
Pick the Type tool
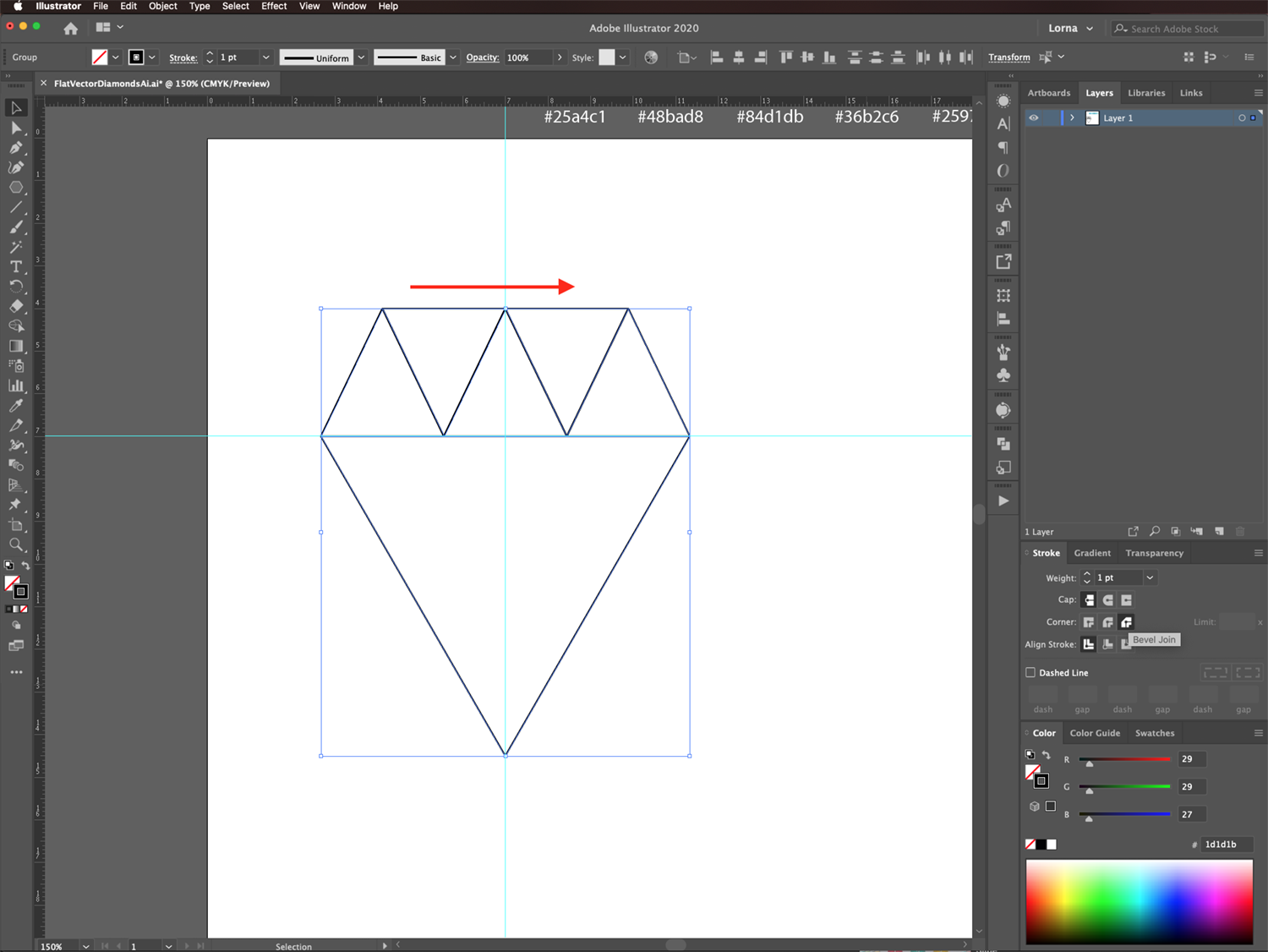point(16,266)
